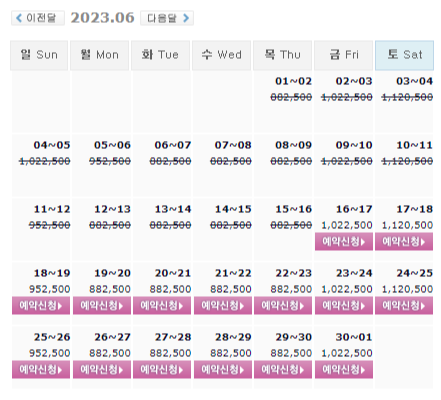Image resolution: width=441 pixels, height=400 pixels.
Task: Click the 2023.06 month heading
Action: pyautogui.click(x=102, y=18)
